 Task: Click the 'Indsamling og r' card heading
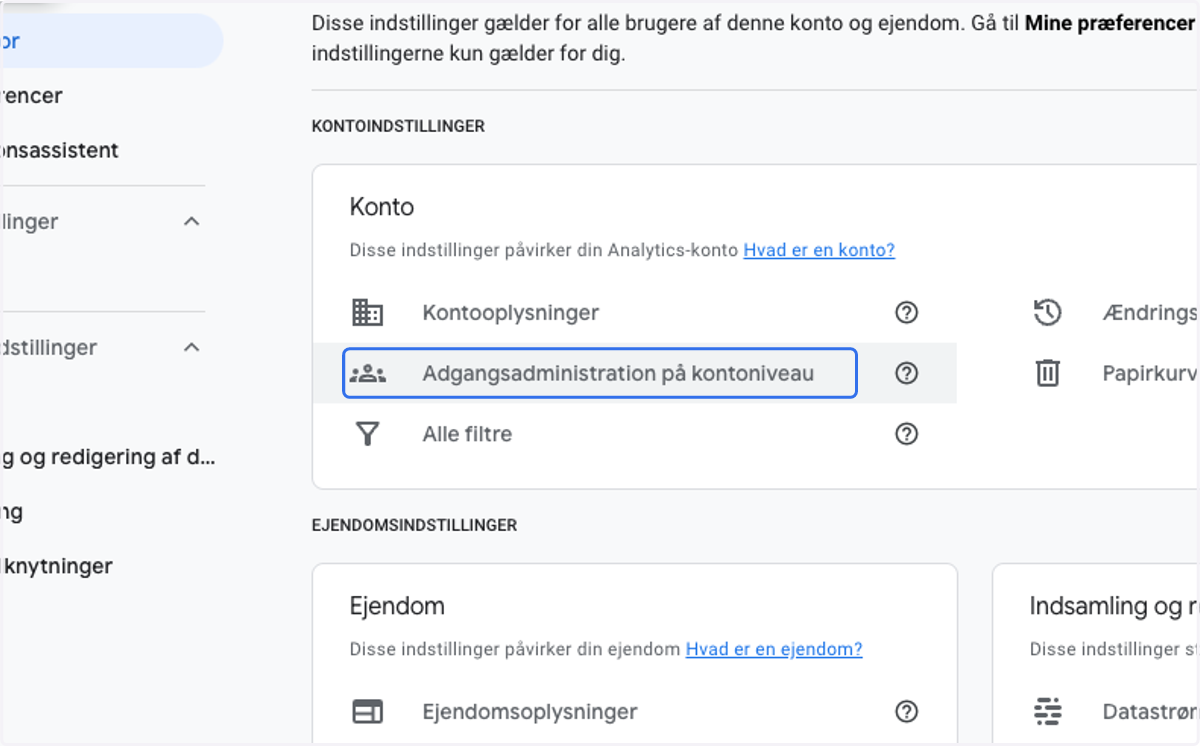pyautogui.click(x=1113, y=606)
